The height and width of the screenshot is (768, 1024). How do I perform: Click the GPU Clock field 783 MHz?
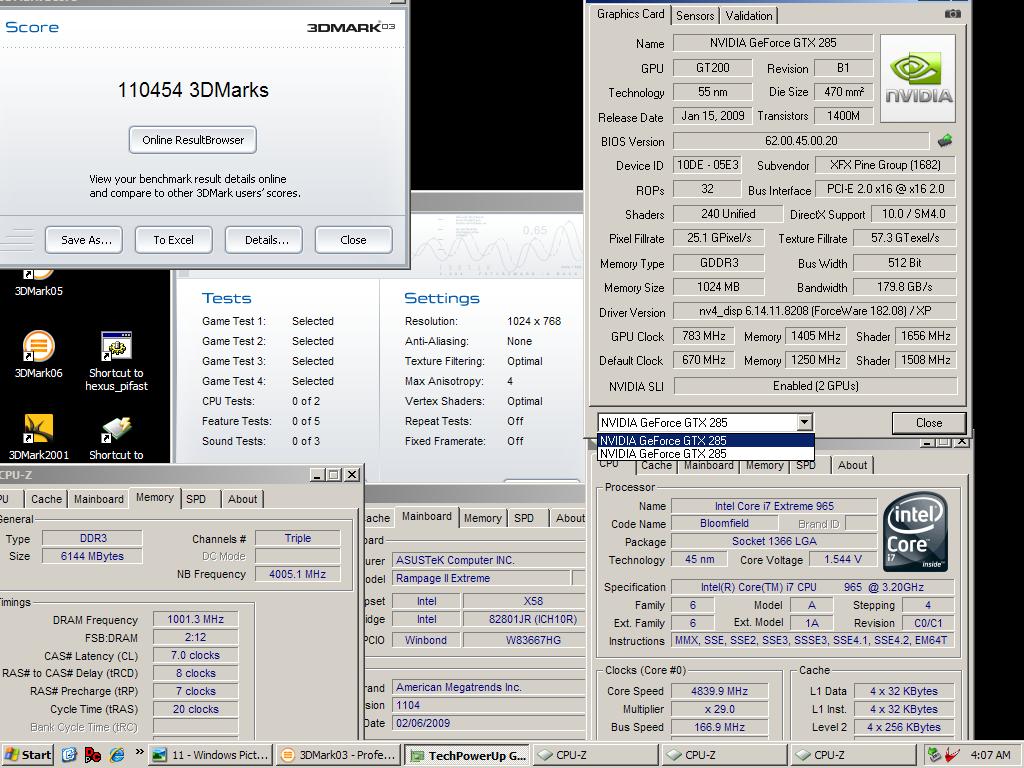[x=704, y=336]
